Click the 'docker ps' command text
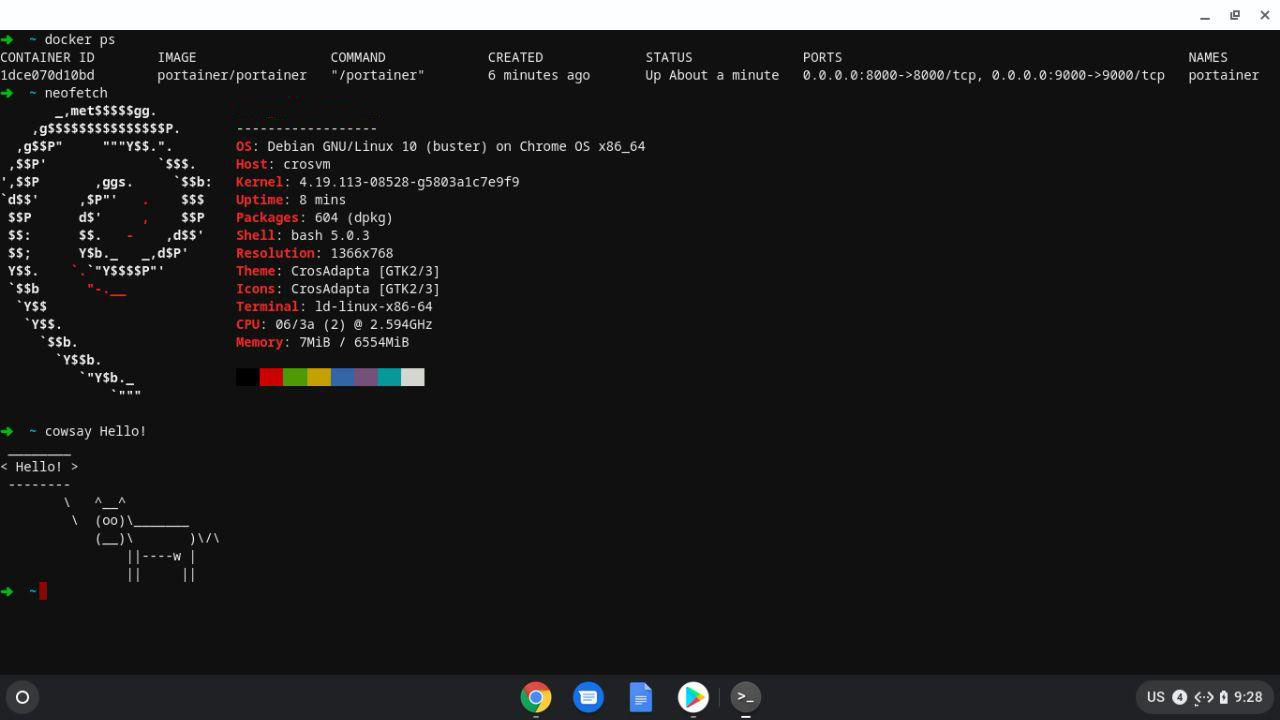Viewport: 1280px width, 720px height. 79,39
